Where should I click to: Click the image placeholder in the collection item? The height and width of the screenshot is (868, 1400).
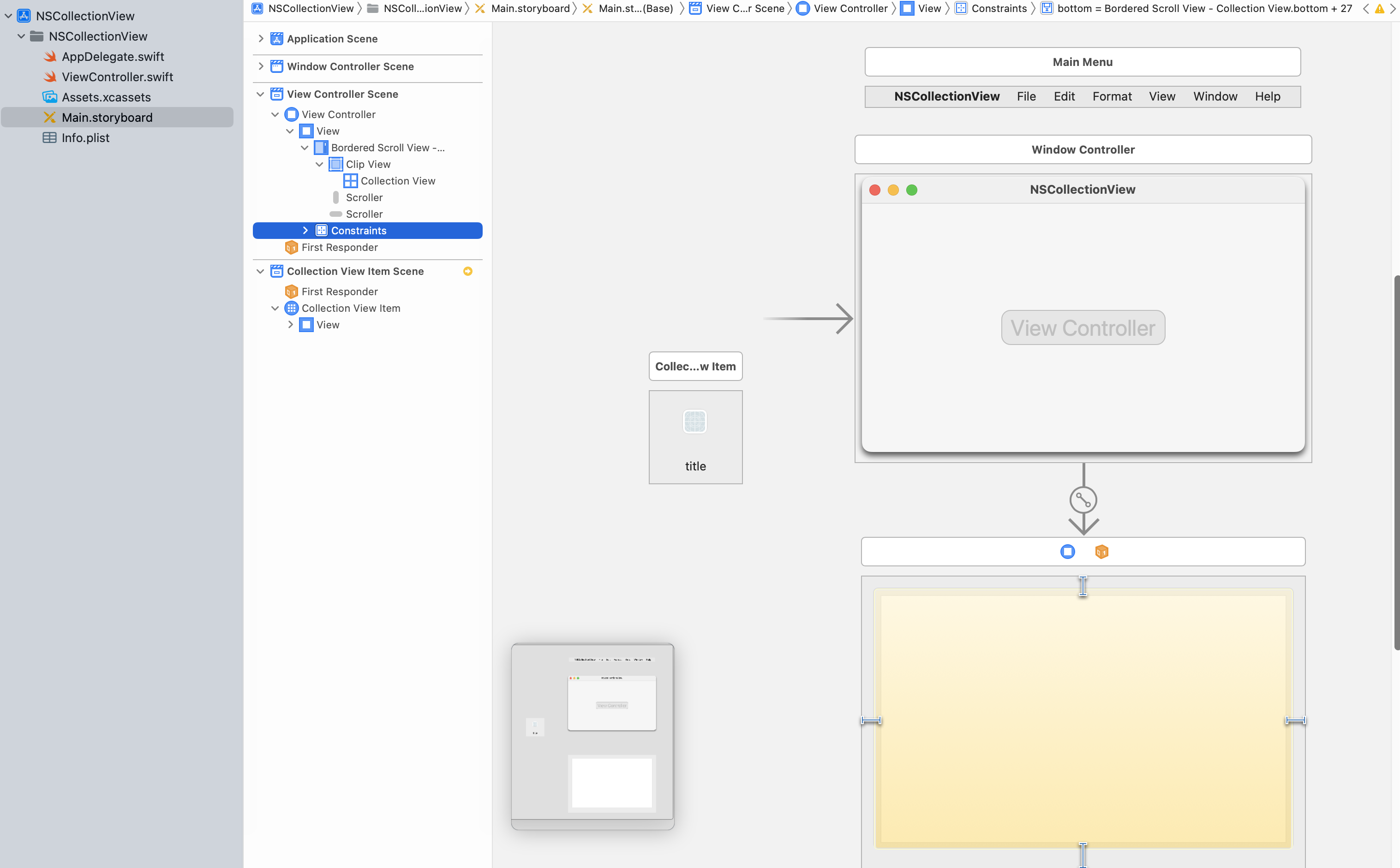click(x=694, y=422)
